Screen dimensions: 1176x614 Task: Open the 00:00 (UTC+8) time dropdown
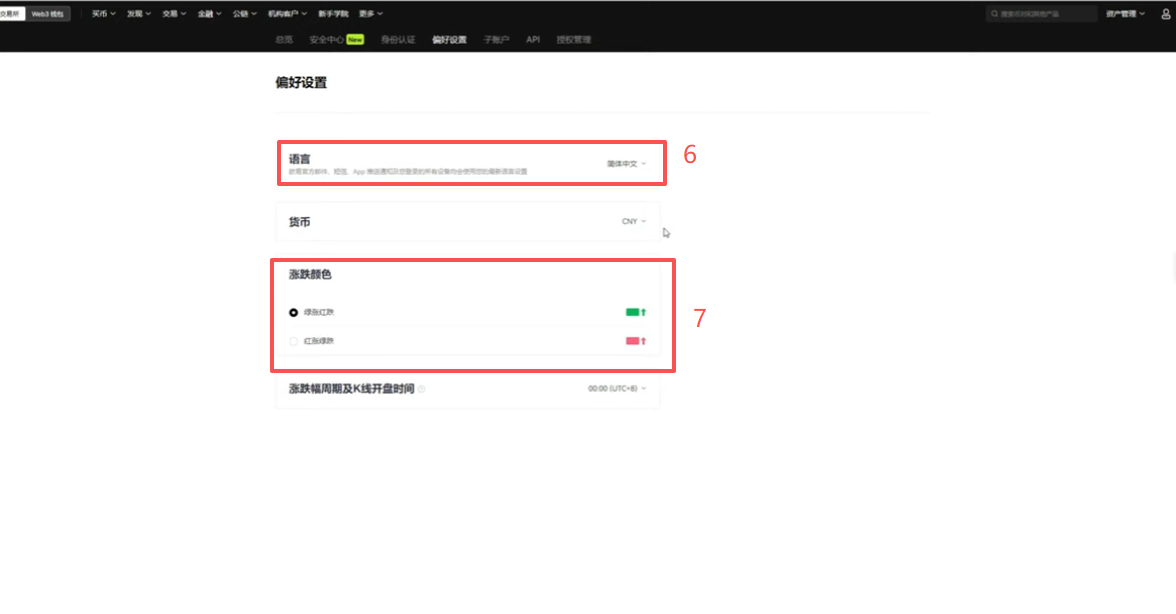point(616,388)
